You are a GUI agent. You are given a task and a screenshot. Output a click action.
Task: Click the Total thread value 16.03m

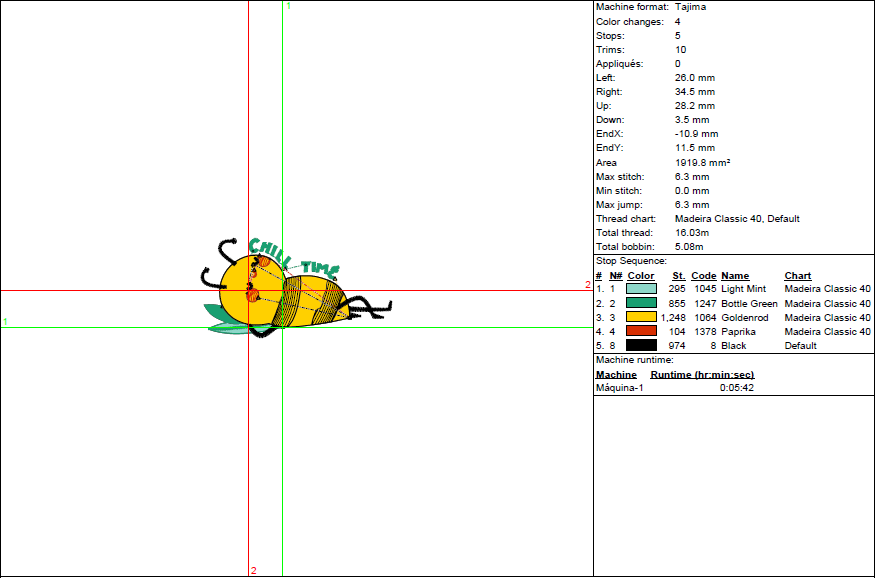(691, 232)
